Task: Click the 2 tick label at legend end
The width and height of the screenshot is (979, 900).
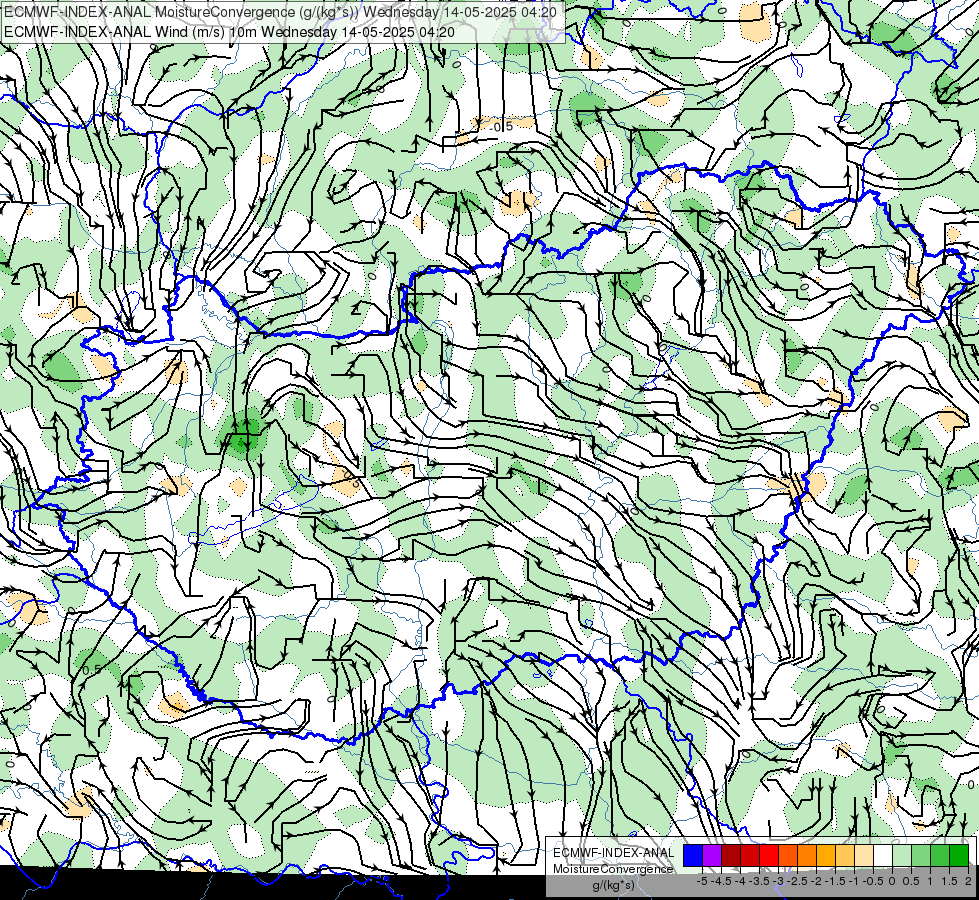Action: (x=968, y=881)
